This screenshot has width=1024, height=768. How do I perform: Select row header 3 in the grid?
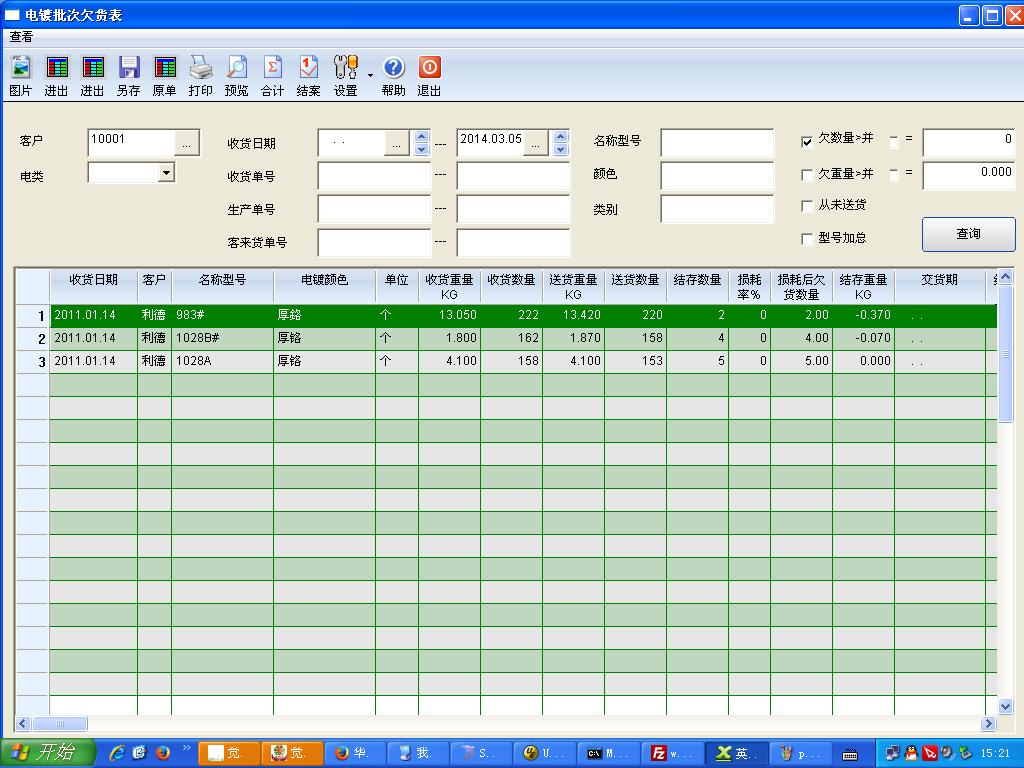(32, 362)
